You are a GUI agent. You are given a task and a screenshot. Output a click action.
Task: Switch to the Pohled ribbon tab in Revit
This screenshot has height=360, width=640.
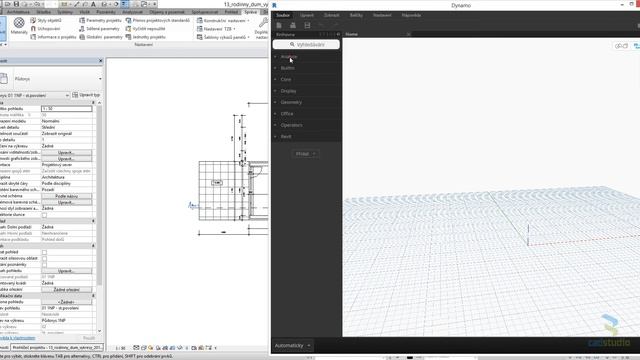pos(231,12)
